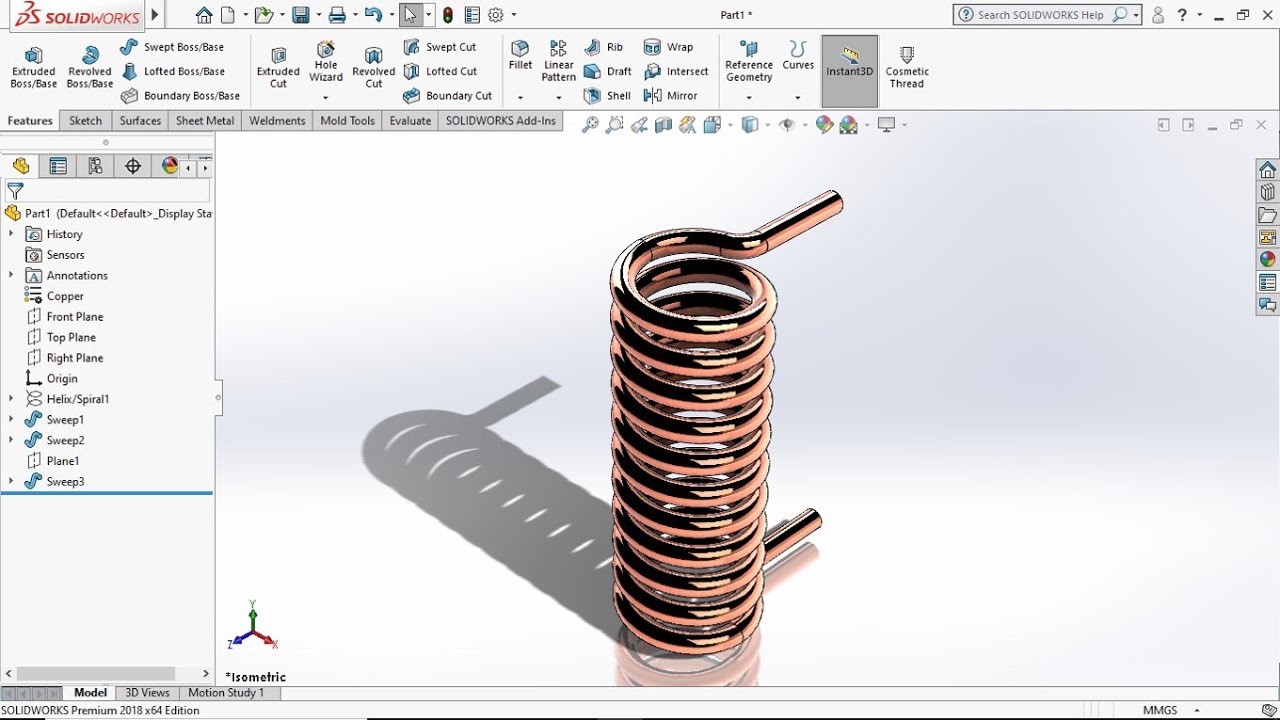Viewport: 1280px width, 720px height.
Task: Open the Hole Wizard tool
Action: (x=326, y=62)
